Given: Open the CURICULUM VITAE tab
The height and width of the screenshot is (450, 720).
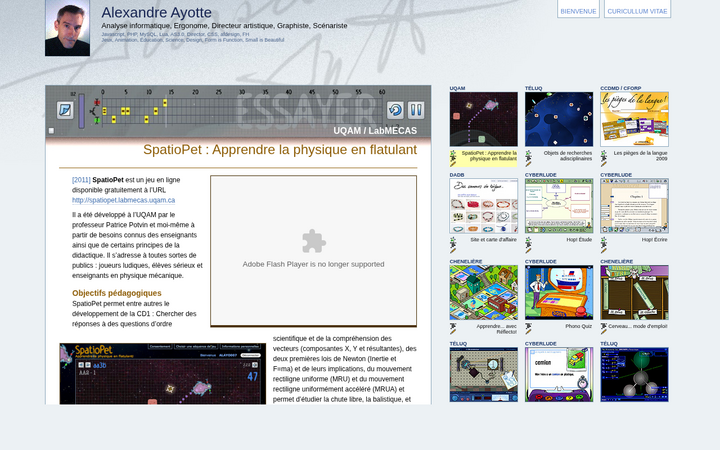Looking at the screenshot, I should tap(637, 9).
